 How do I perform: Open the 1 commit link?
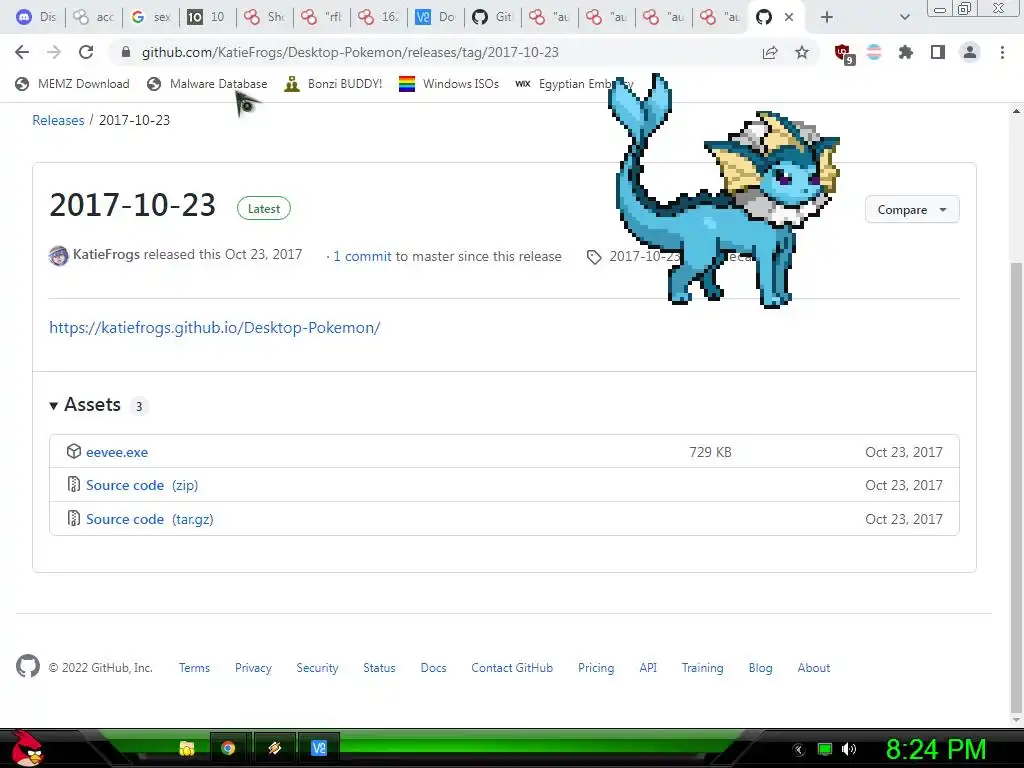click(x=362, y=256)
